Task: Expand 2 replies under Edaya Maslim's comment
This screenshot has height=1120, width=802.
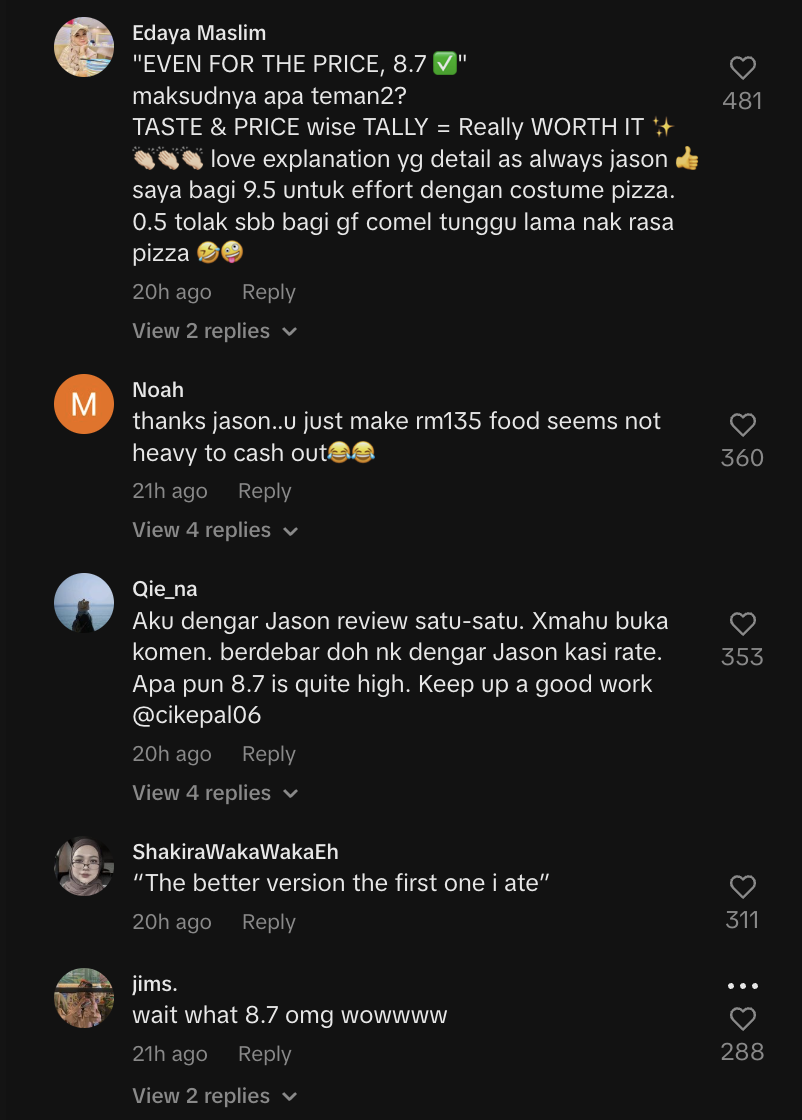Action: [x=215, y=331]
